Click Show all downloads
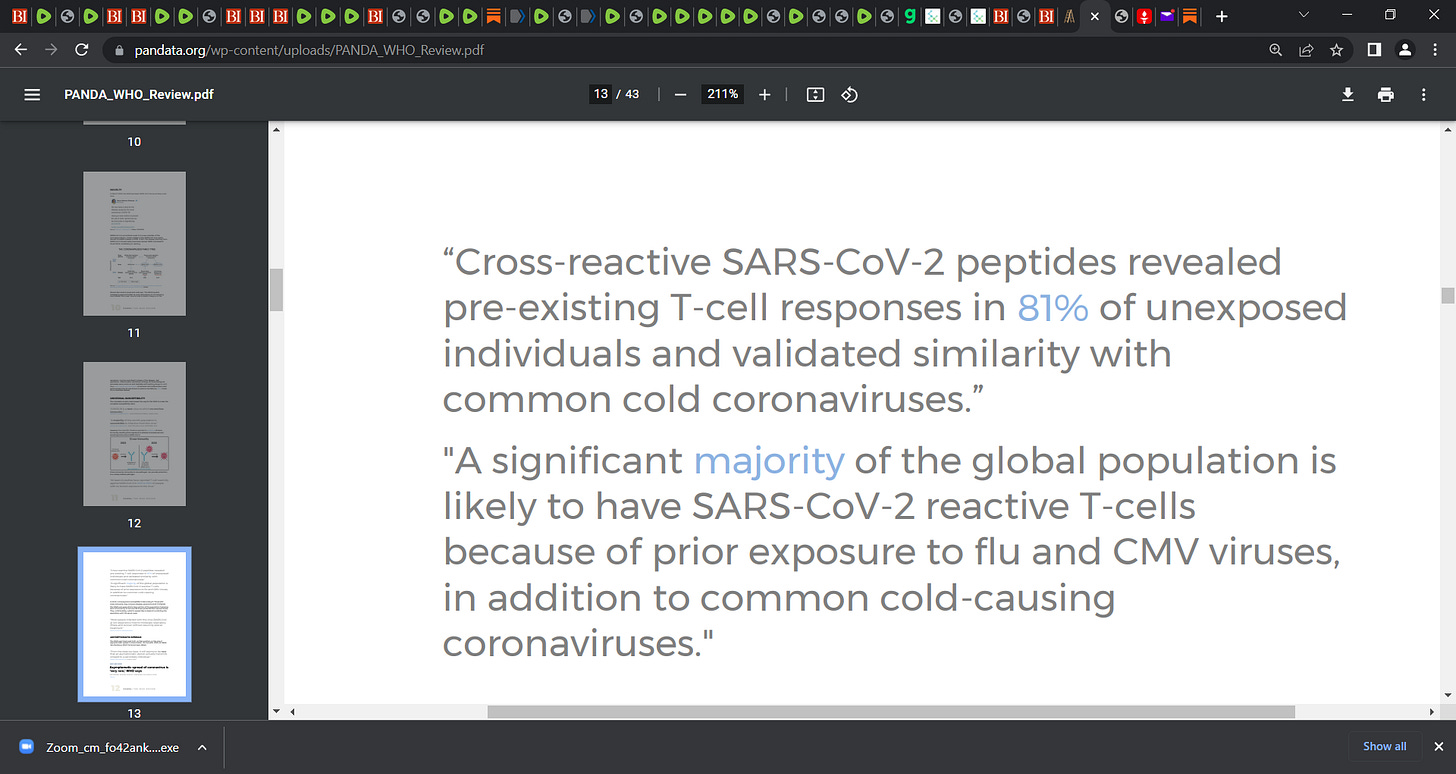1456x774 pixels. point(1385,746)
